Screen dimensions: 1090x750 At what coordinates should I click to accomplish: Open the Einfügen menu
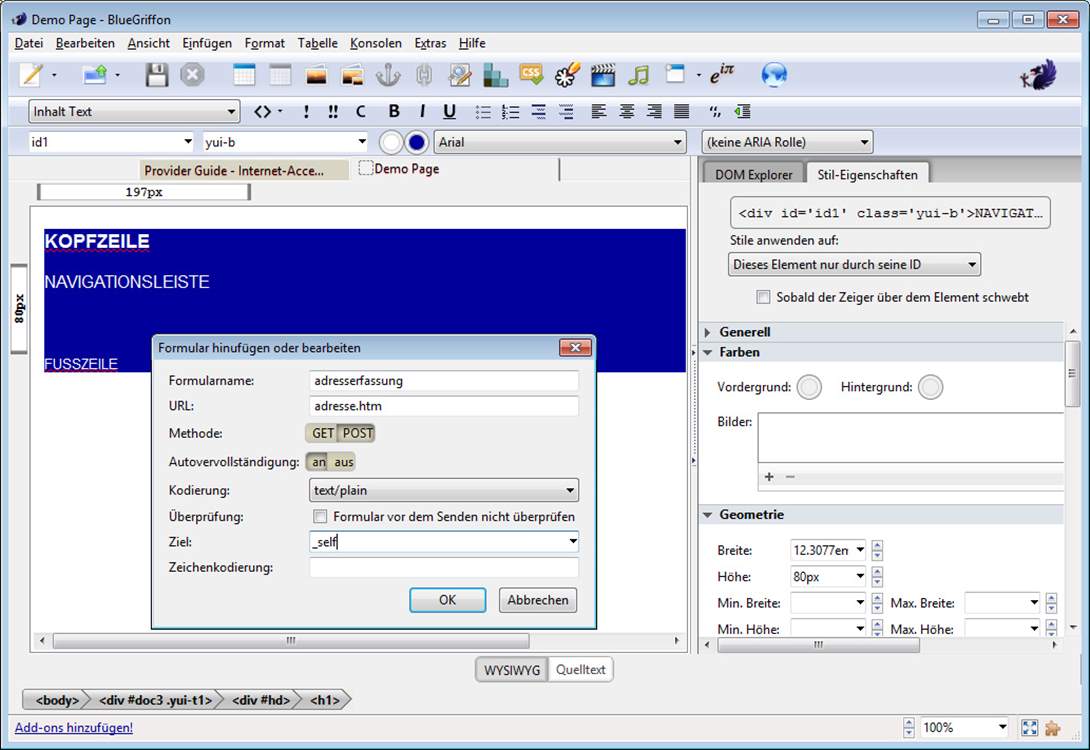click(x=207, y=43)
